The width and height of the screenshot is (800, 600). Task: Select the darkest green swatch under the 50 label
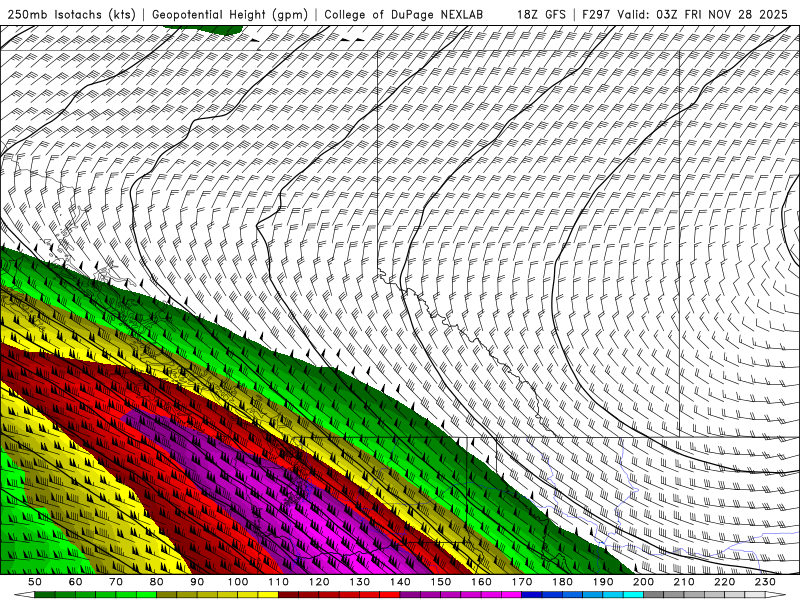click(x=44, y=594)
